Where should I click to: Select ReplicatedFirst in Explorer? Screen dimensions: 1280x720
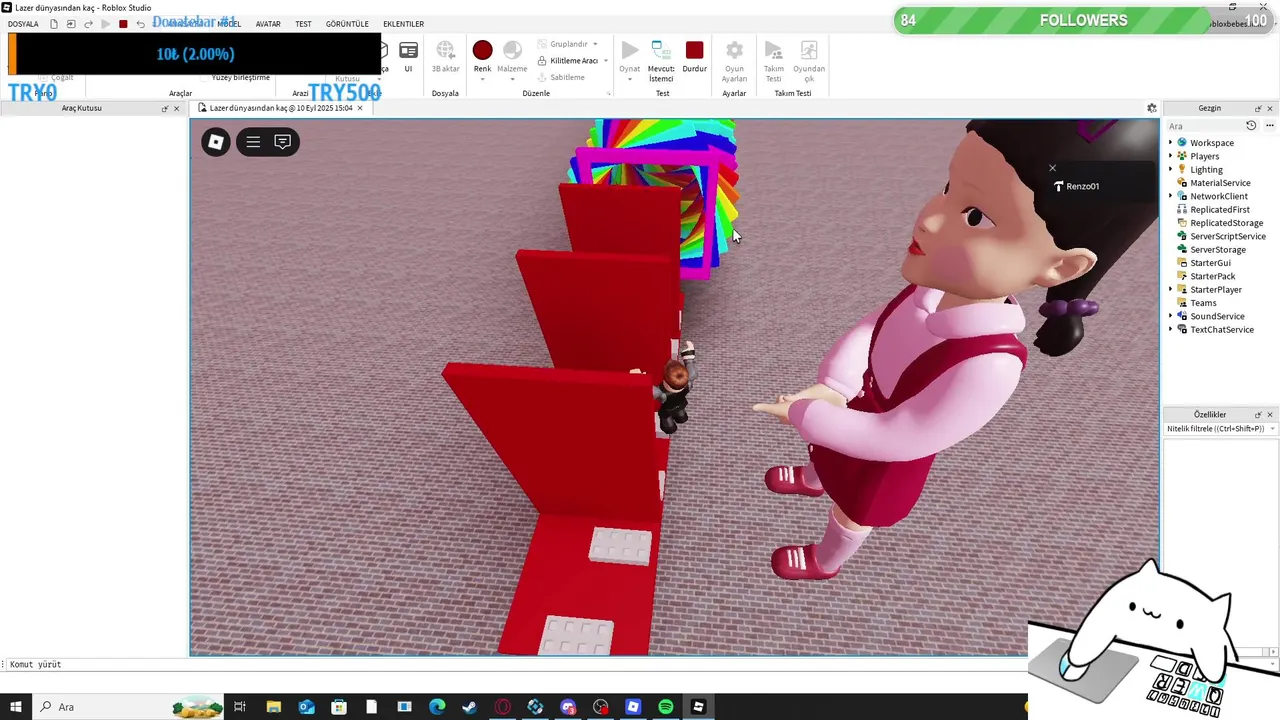click(1219, 210)
